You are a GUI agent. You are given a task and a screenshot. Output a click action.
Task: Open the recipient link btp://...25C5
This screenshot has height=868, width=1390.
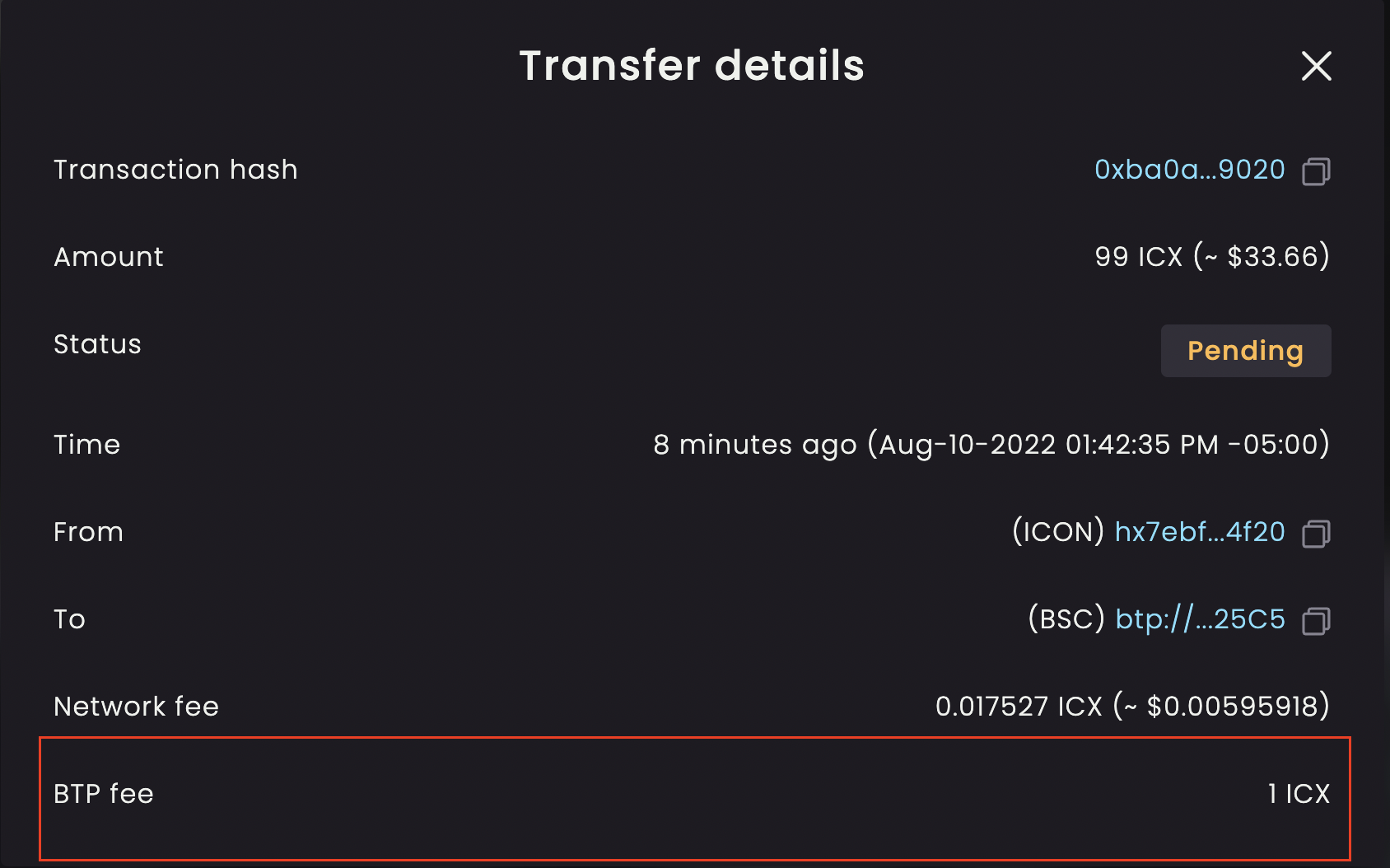click(x=1200, y=619)
